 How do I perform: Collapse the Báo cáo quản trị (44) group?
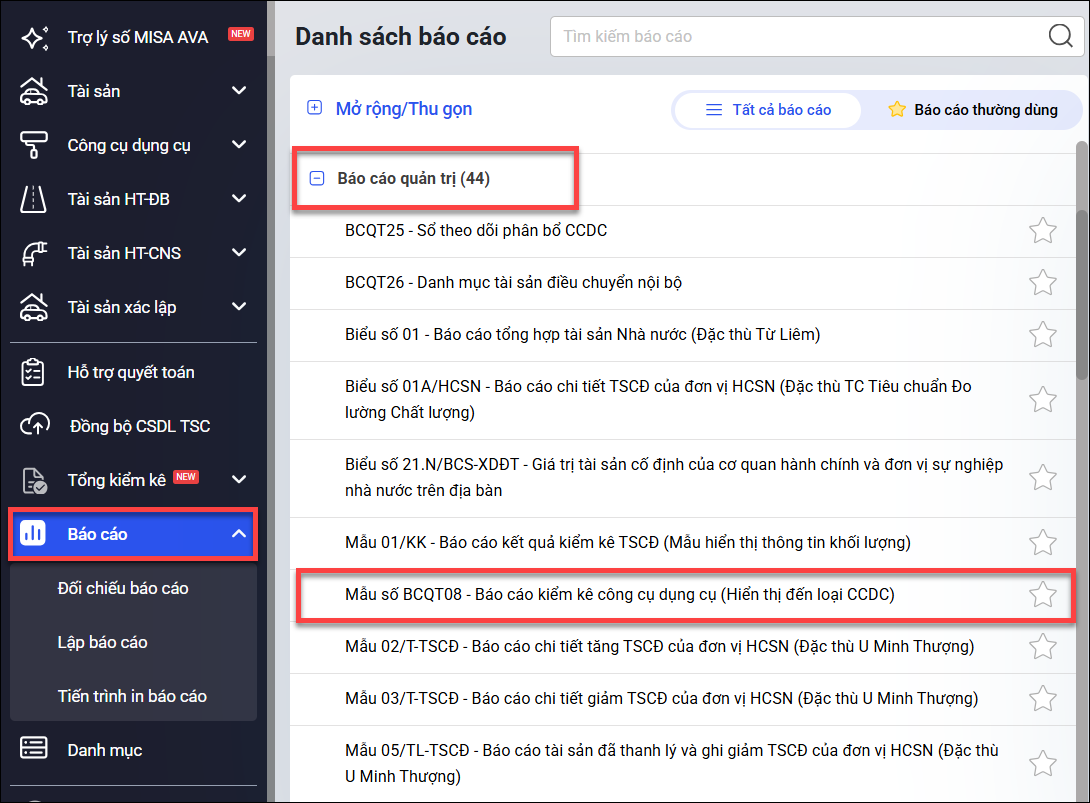click(x=317, y=179)
